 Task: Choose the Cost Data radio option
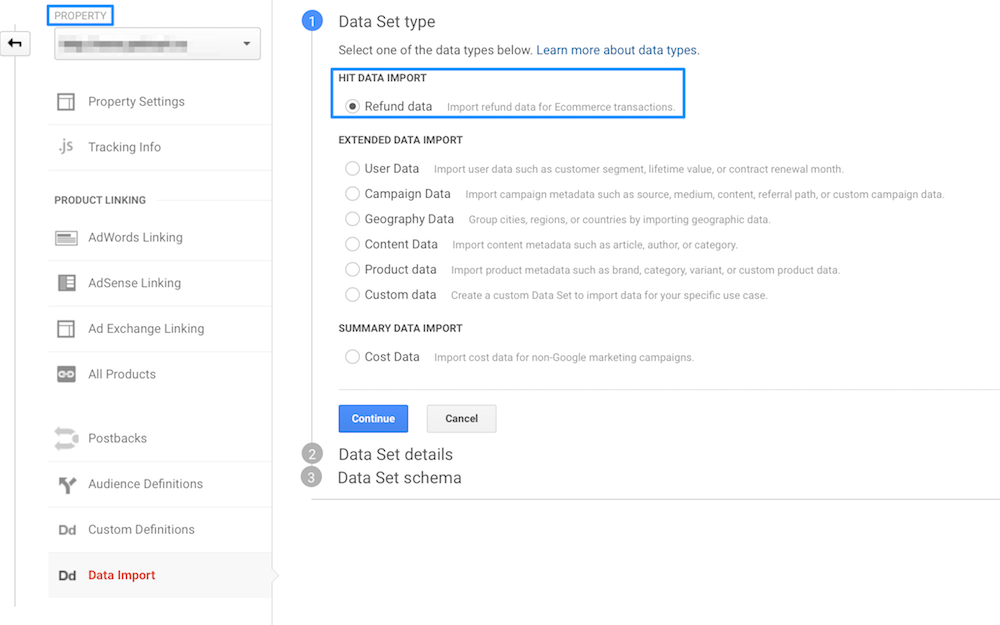click(352, 357)
